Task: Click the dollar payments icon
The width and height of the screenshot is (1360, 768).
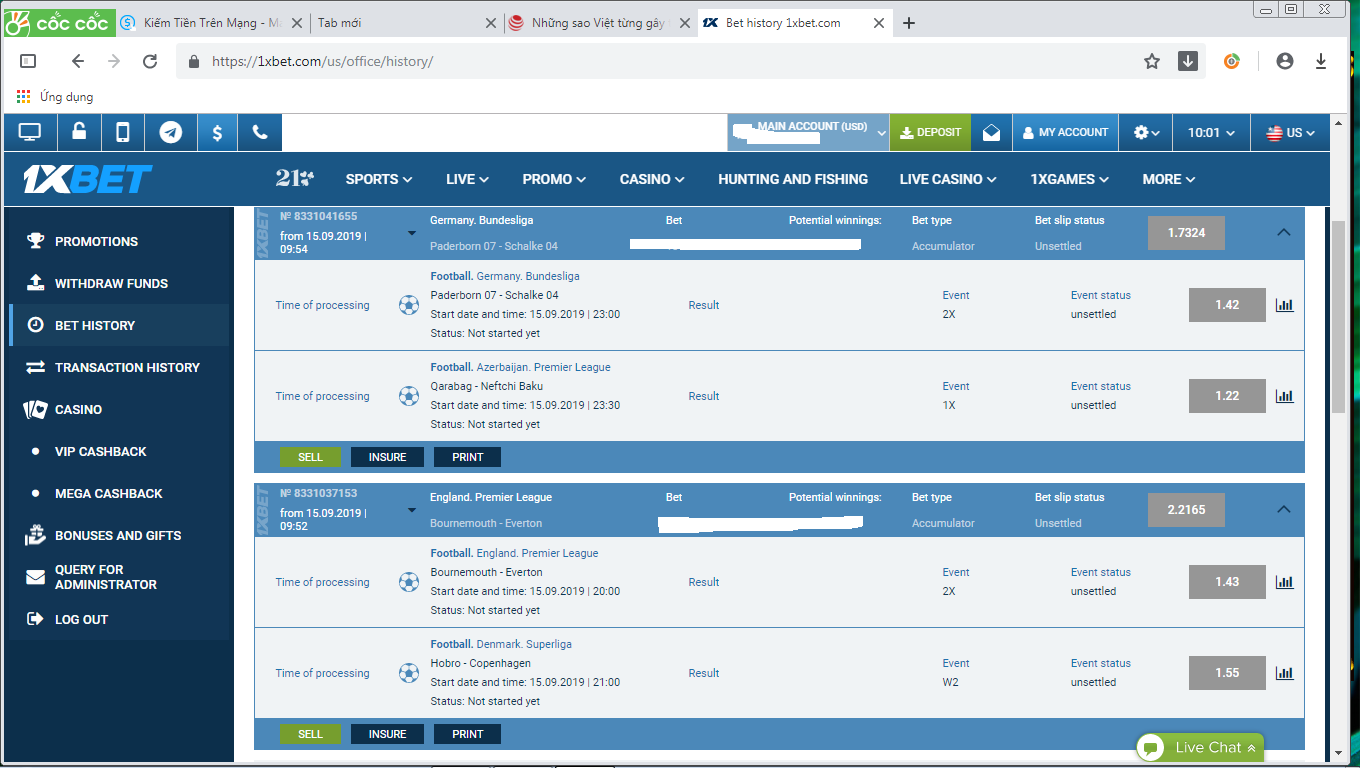Action: pyautogui.click(x=217, y=132)
